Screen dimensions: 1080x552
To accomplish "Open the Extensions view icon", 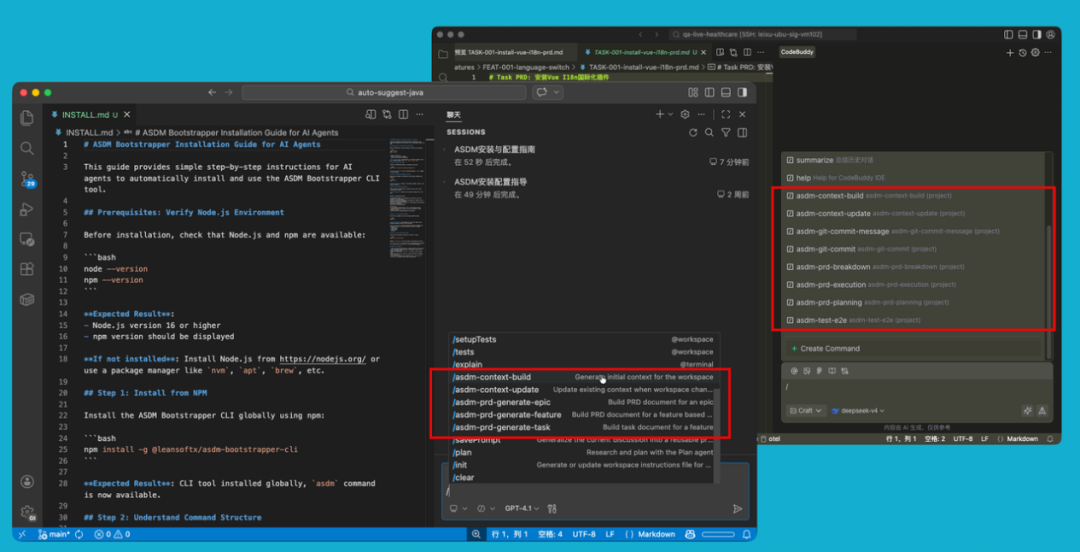I will coord(27,269).
